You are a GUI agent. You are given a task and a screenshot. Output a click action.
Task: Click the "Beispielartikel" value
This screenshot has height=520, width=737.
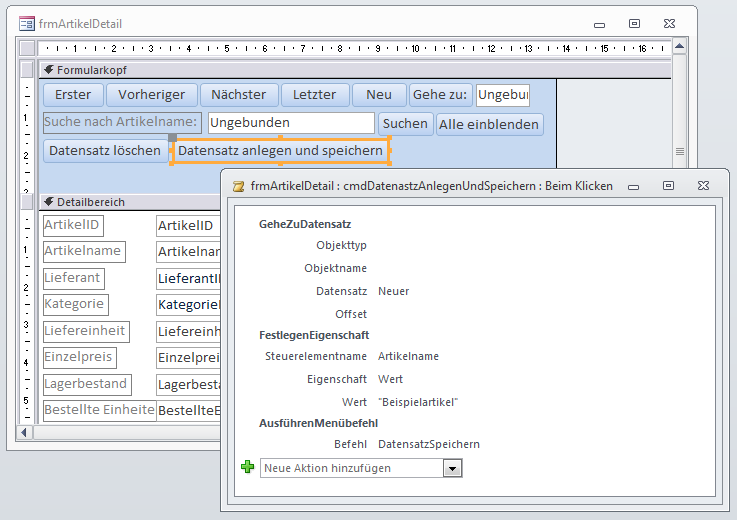418,402
